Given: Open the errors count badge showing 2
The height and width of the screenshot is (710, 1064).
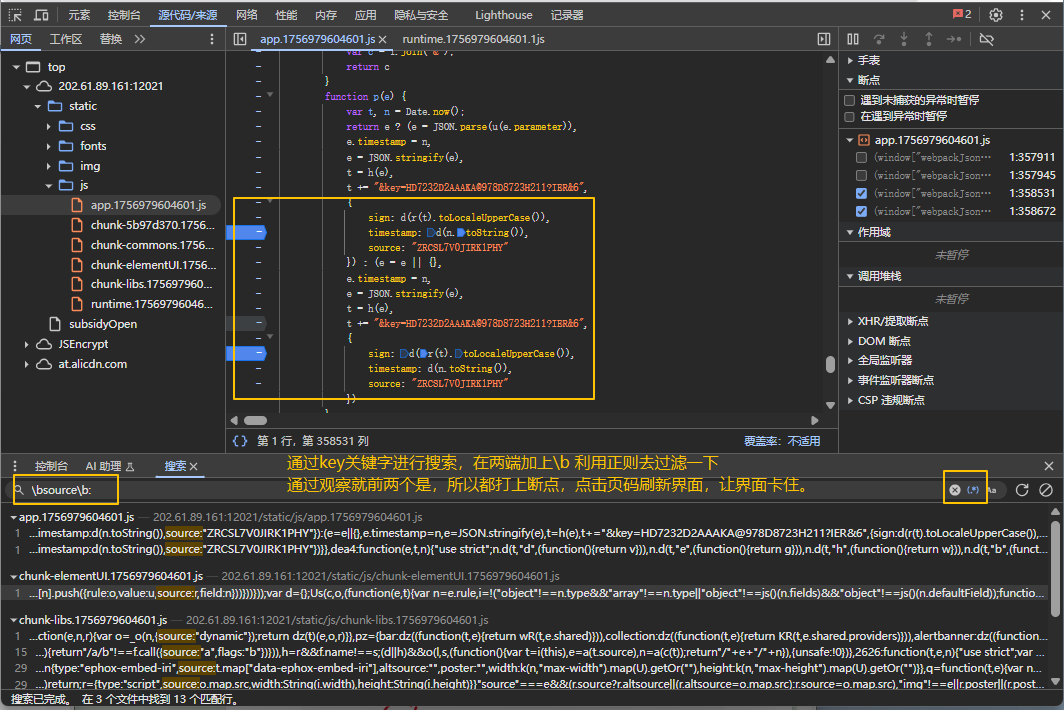Looking at the screenshot, I should (962, 14).
